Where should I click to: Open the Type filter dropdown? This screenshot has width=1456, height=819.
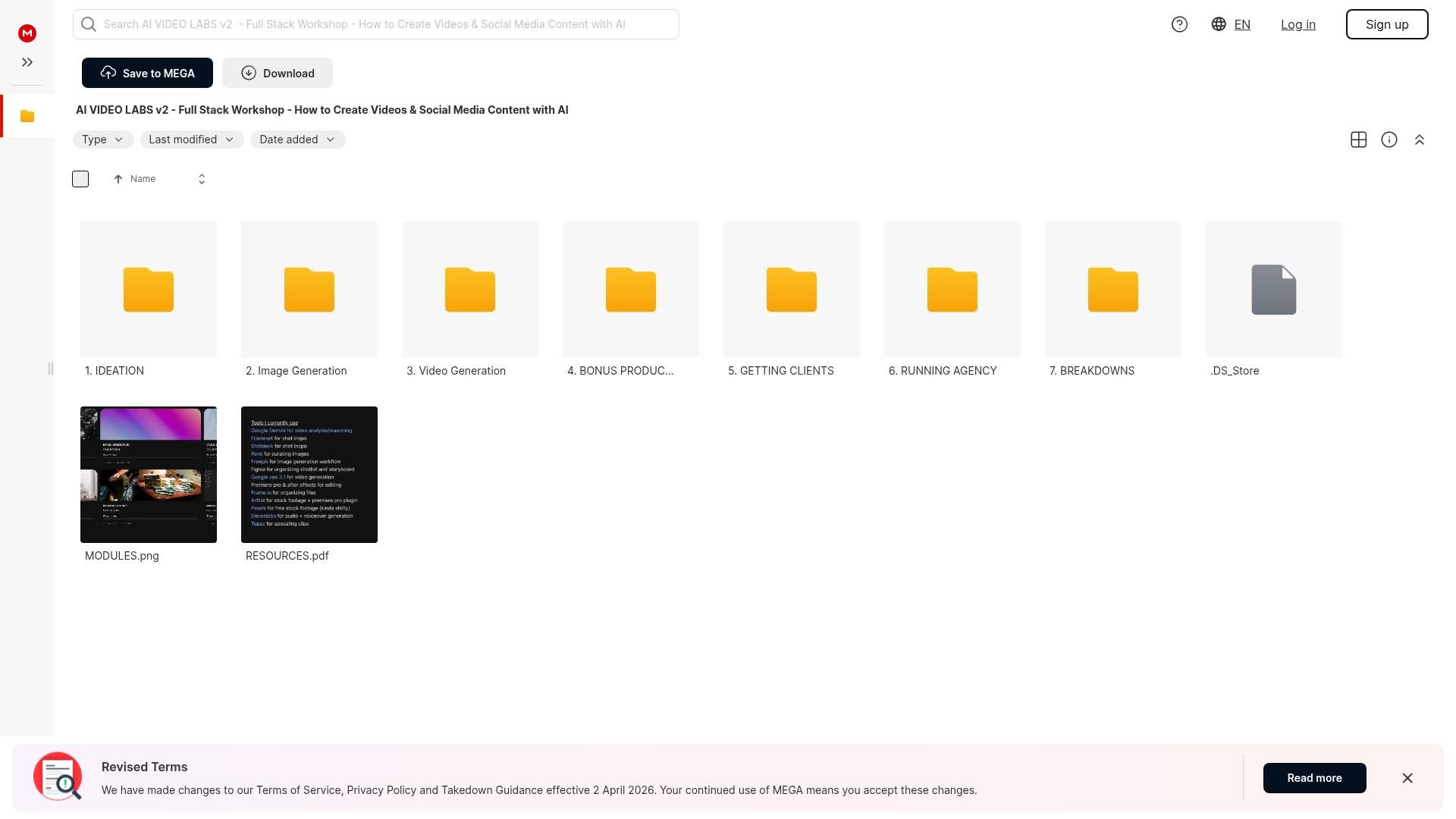coord(103,140)
